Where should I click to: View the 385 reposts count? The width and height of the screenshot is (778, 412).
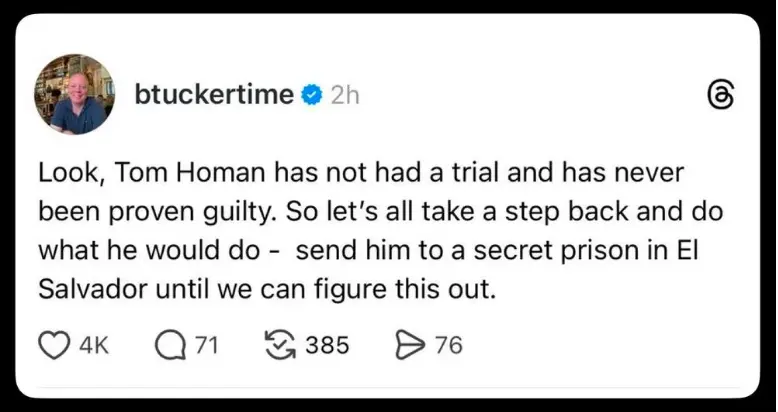pyautogui.click(x=327, y=346)
